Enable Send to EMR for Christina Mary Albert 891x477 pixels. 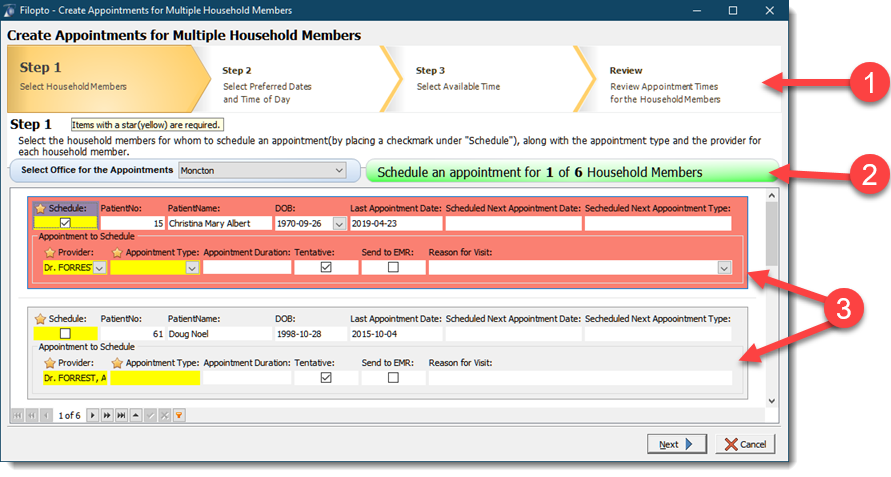click(393, 268)
